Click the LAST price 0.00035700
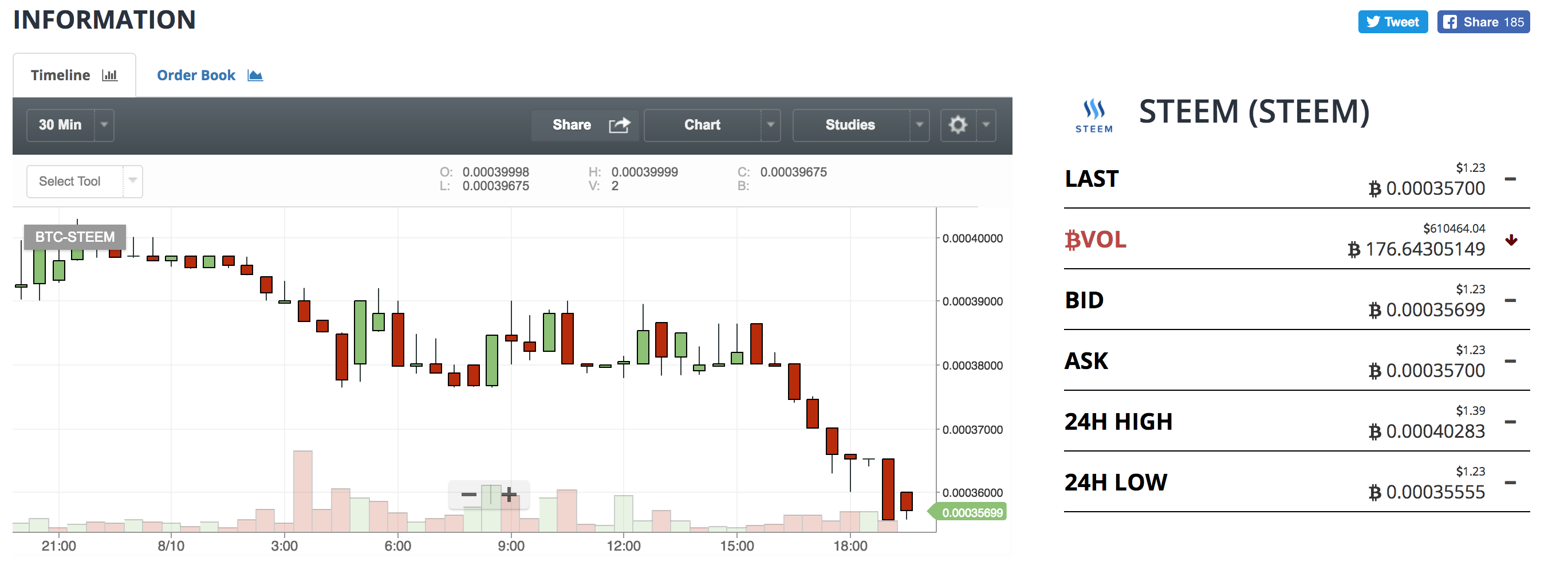The image size is (1568, 573). coord(1435,189)
